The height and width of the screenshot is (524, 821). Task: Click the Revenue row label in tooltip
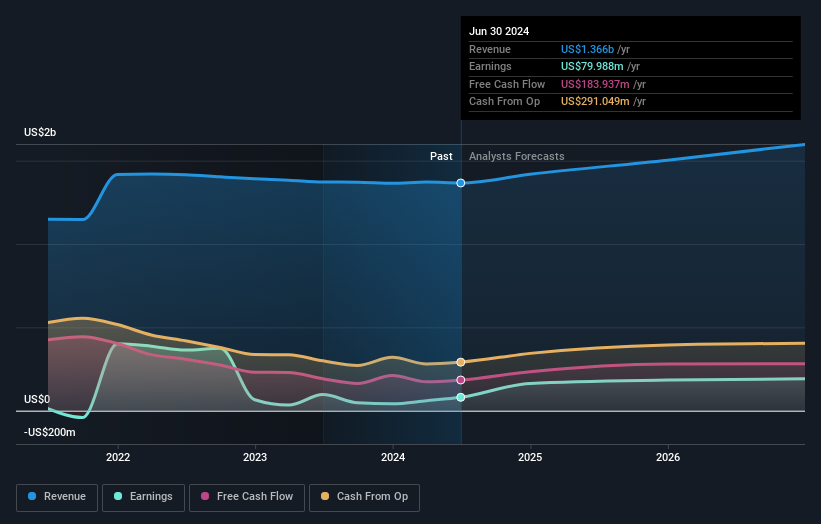[490, 49]
